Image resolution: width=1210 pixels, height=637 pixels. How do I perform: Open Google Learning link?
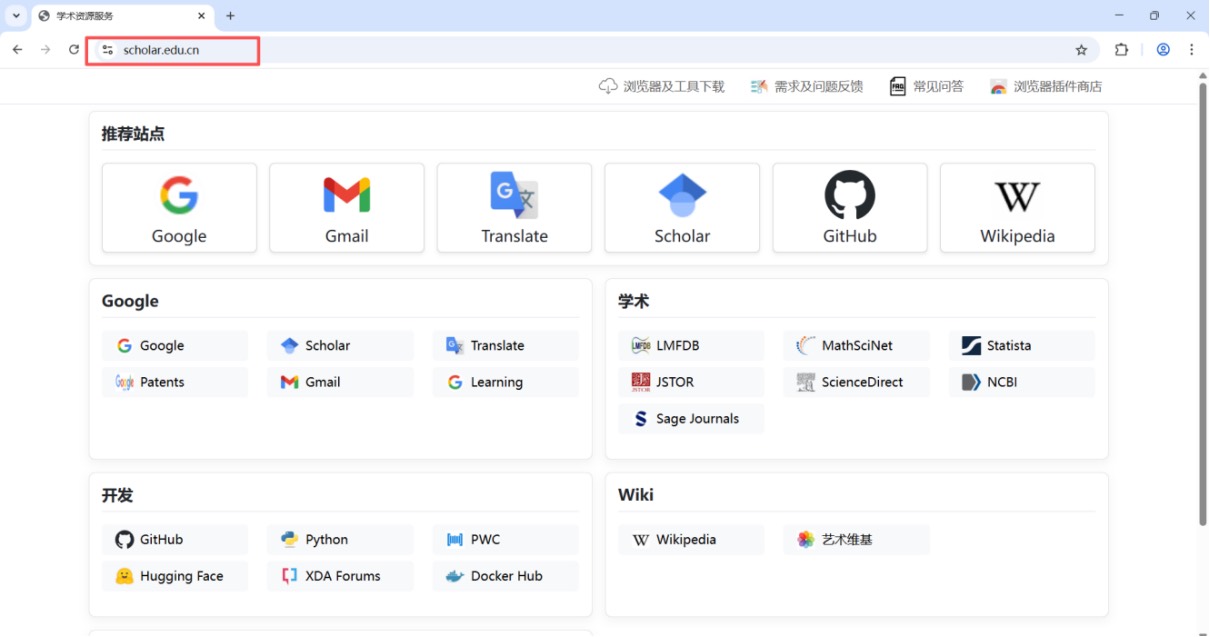click(506, 382)
